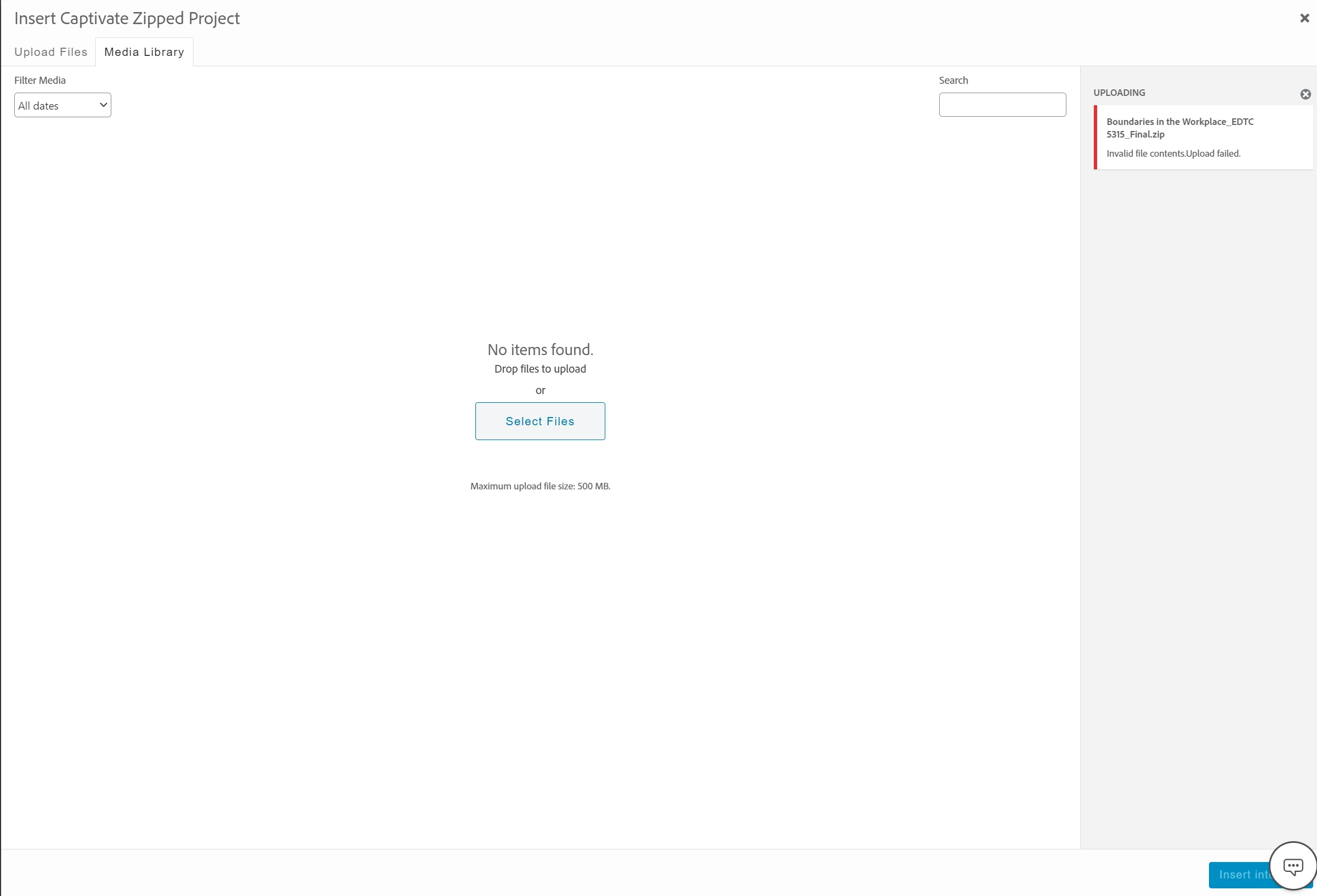Click the Invalid file contents error message
The width and height of the screenshot is (1317, 896).
click(x=1173, y=153)
